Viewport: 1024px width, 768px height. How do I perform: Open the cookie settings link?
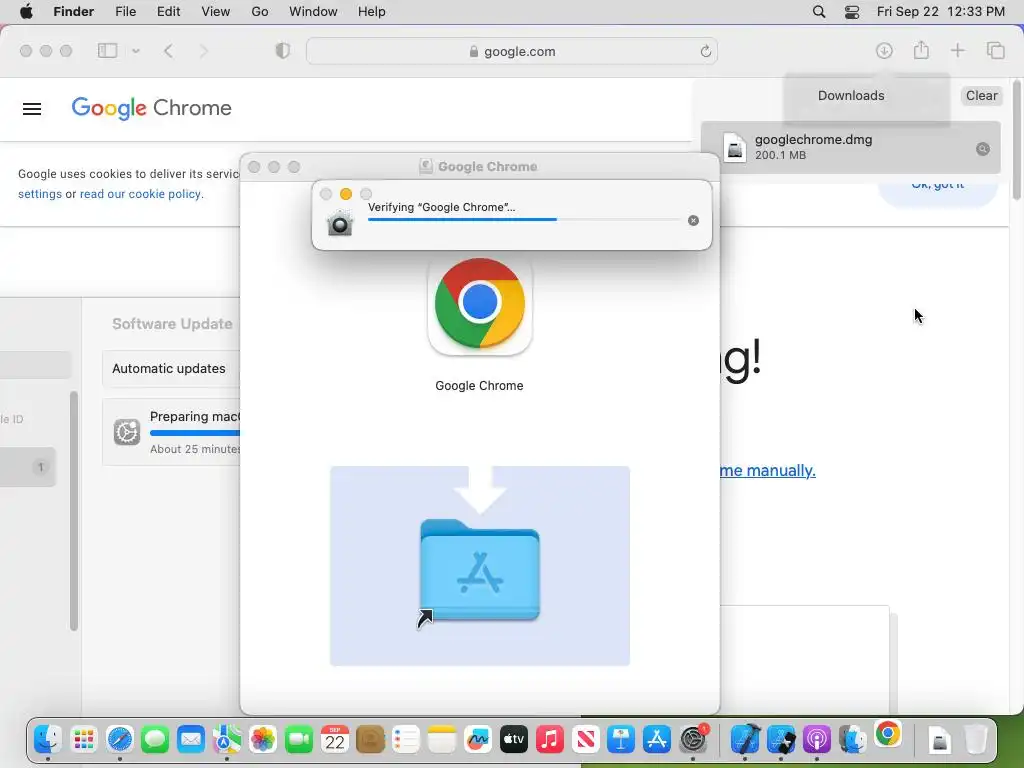pos(40,194)
